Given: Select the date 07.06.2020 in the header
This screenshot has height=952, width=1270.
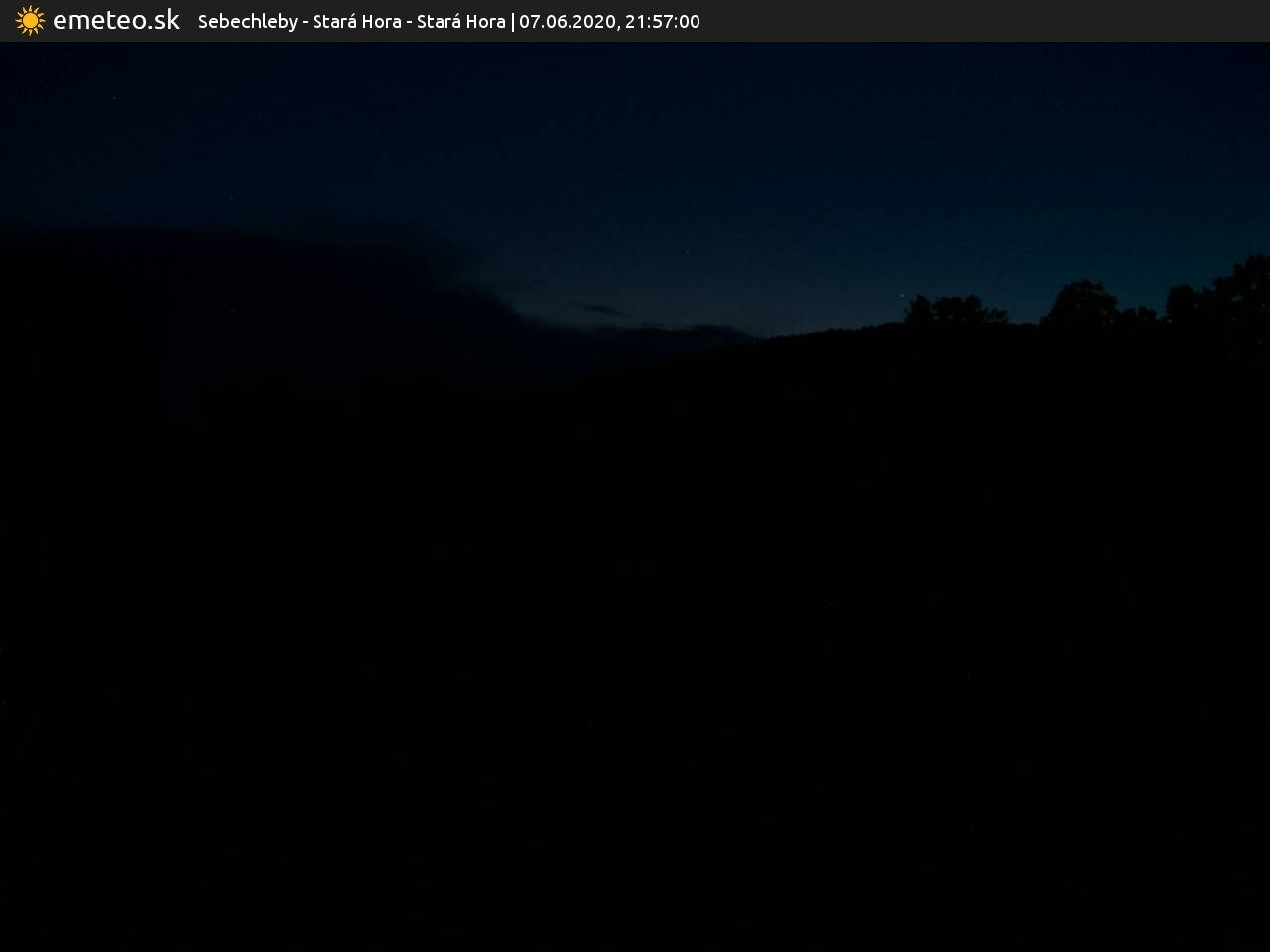Looking at the screenshot, I should (x=567, y=22).
